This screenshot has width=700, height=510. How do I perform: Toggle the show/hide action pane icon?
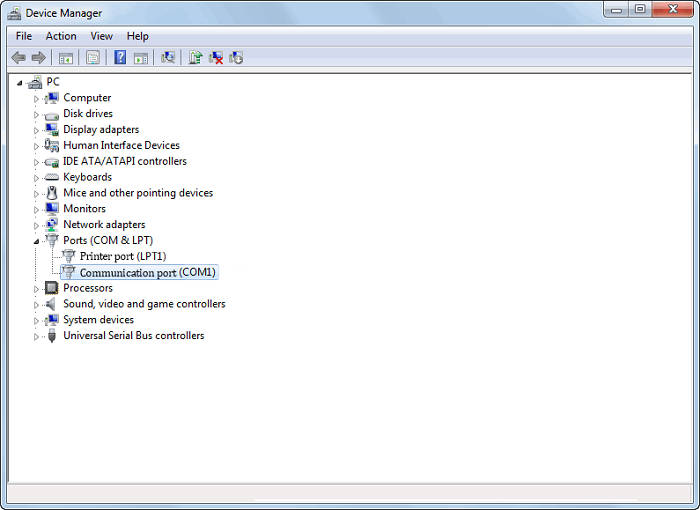(x=141, y=58)
